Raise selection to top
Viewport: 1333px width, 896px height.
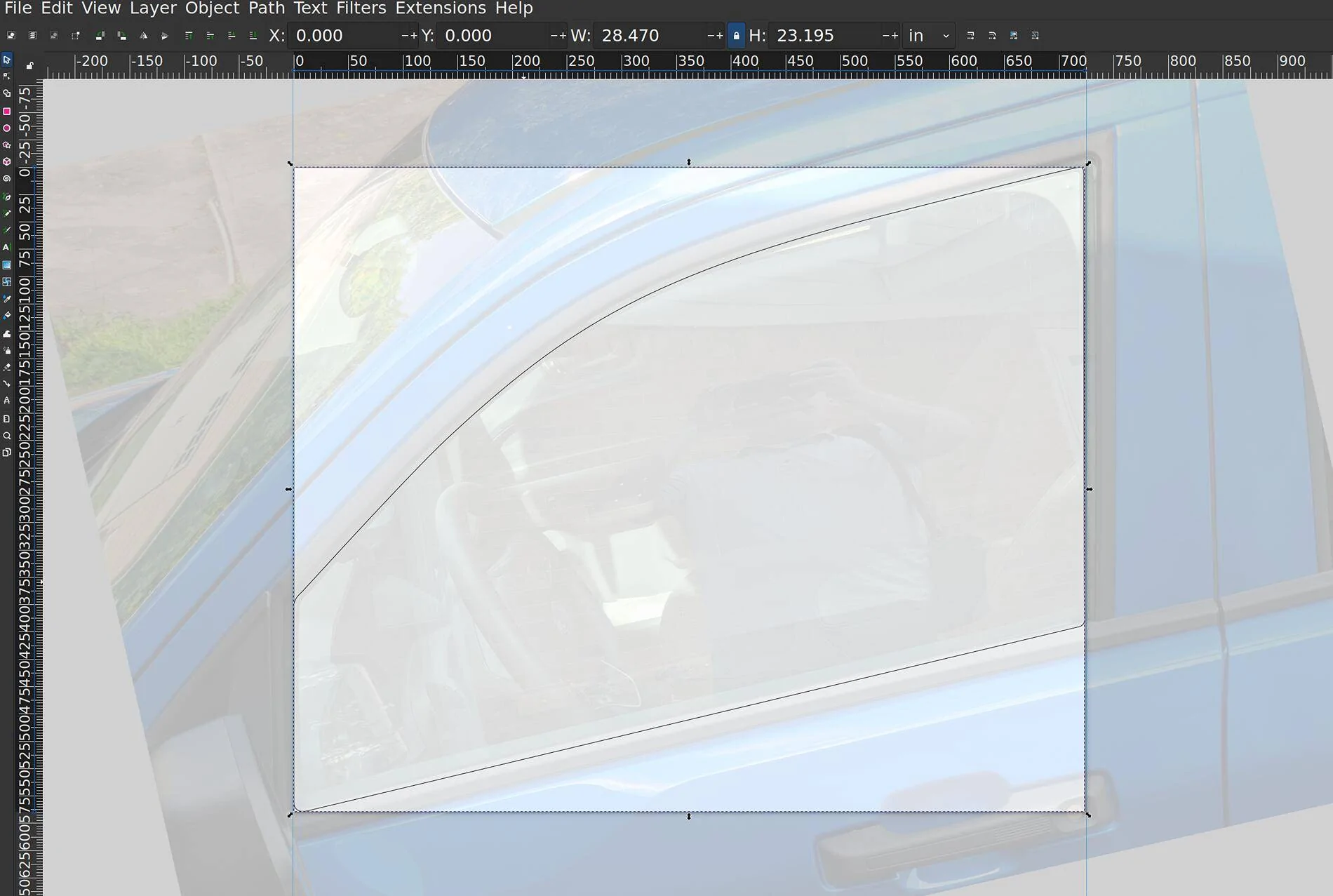click(x=189, y=36)
